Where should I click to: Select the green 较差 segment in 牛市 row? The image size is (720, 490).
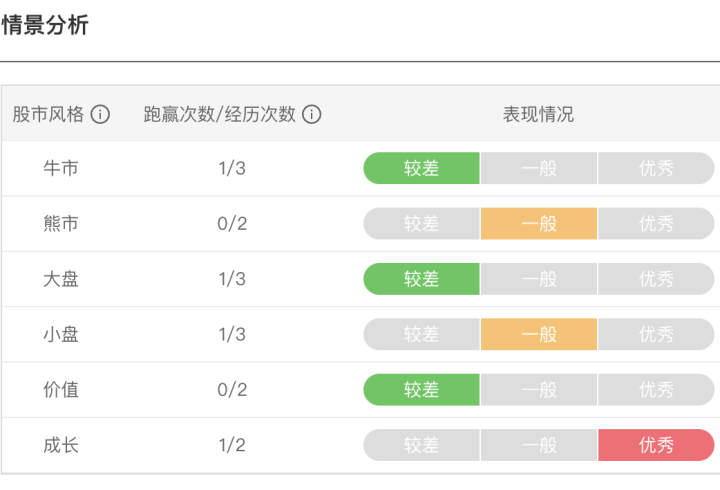click(x=422, y=168)
